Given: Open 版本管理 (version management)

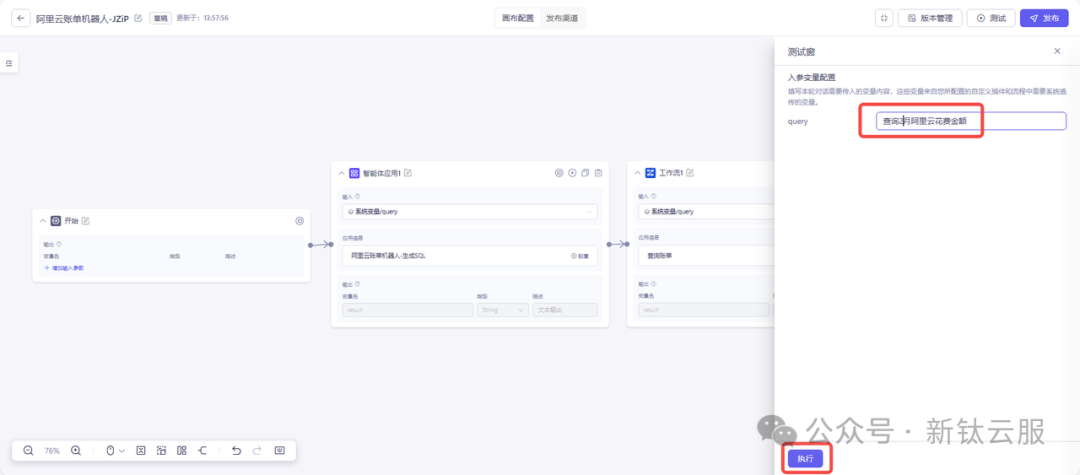Looking at the screenshot, I should coord(930,18).
